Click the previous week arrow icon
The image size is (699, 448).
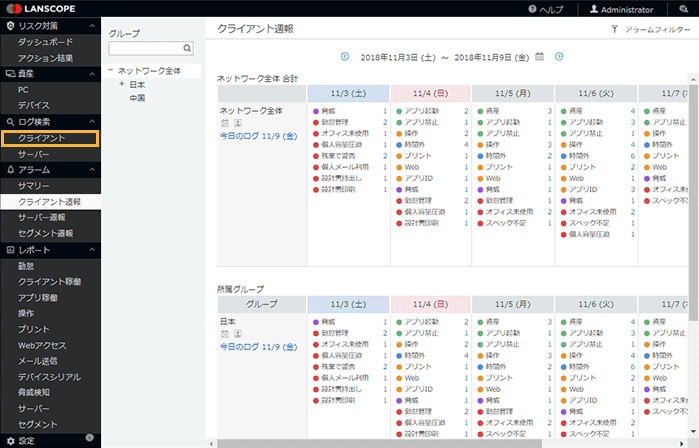(345, 57)
